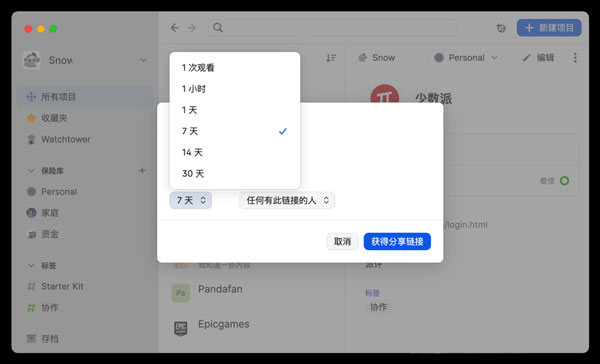Click the Watchtower tower icon
This screenshot has width=600, height=364.
pyautogui.click(x=31, y=139)
